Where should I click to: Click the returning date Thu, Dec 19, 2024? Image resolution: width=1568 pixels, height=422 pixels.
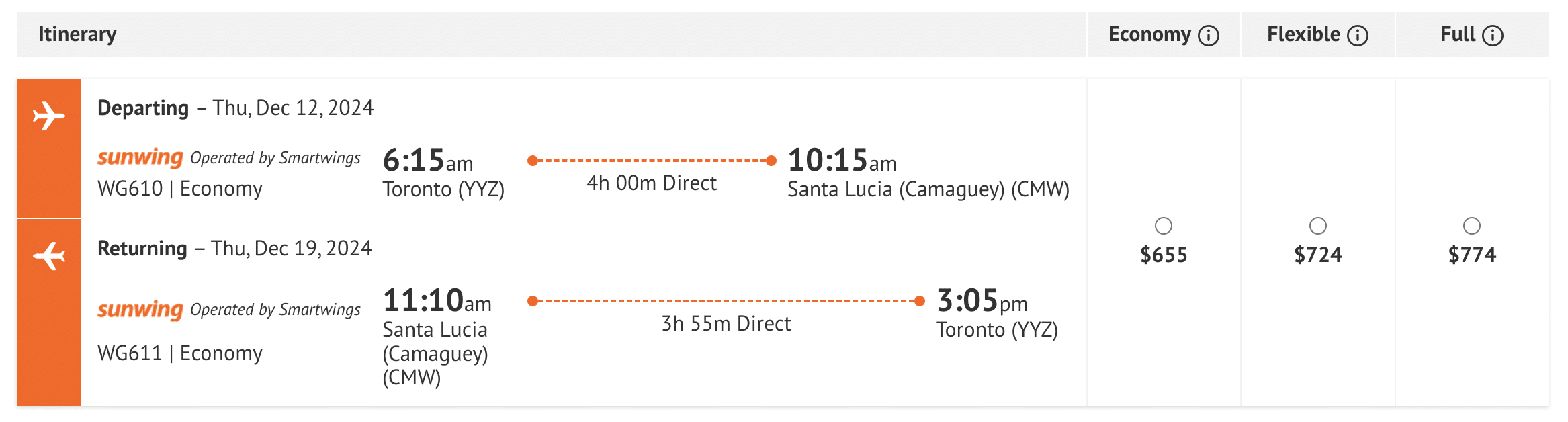click(x=291, y=249)
